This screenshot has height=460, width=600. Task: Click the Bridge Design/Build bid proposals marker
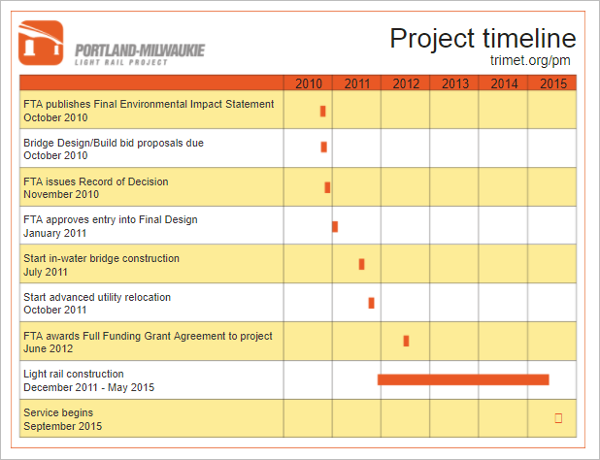324,147
